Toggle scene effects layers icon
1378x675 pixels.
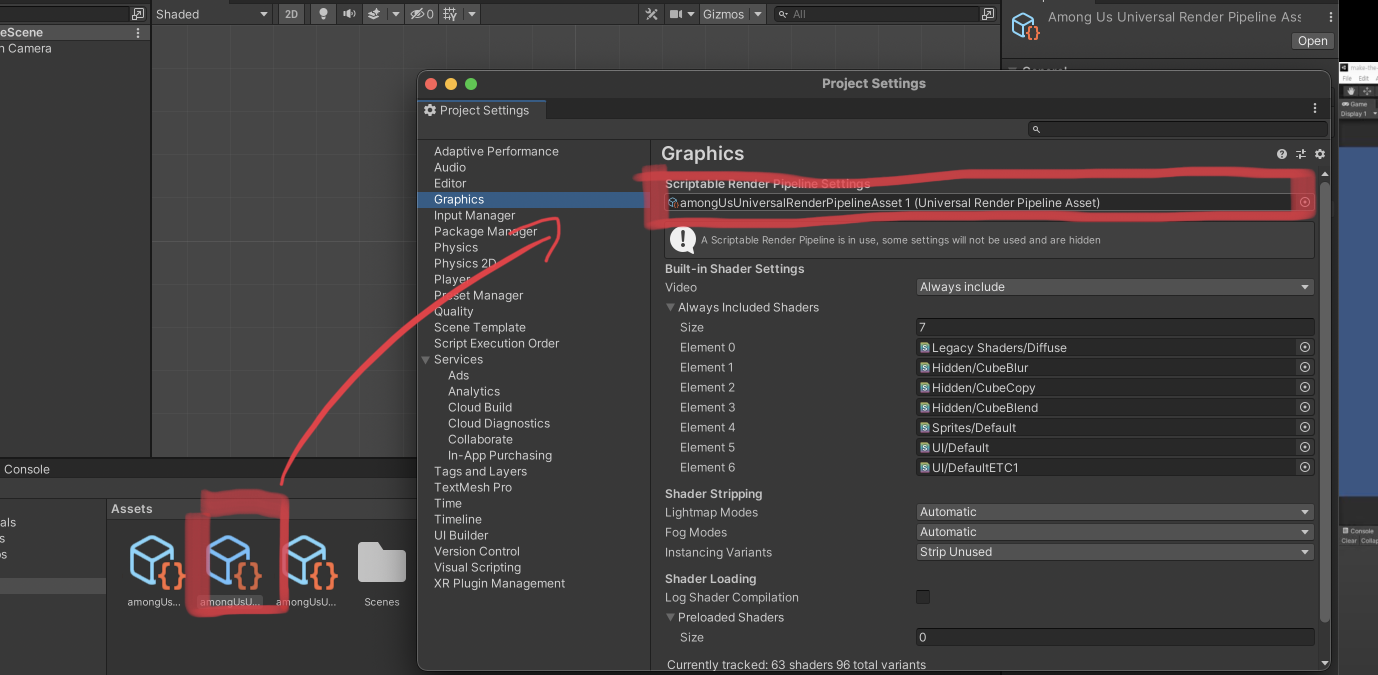[x=374, y=14]
